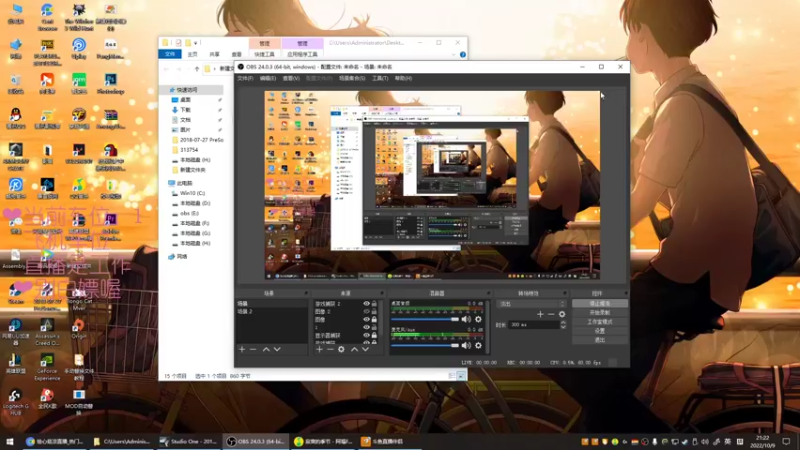
Task: Mute desktop audio speaker icon
Action: [466, 319]
